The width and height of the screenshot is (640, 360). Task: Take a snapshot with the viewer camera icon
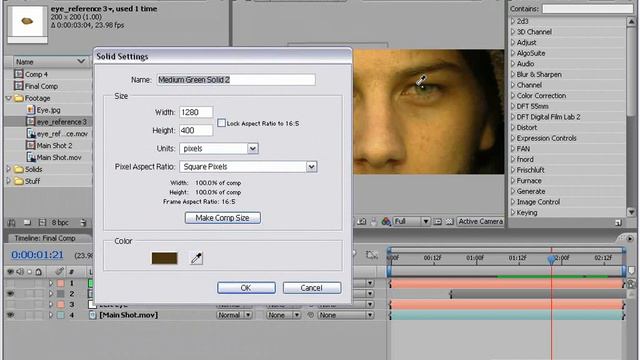pyautogui.click(x=362, y=222)
